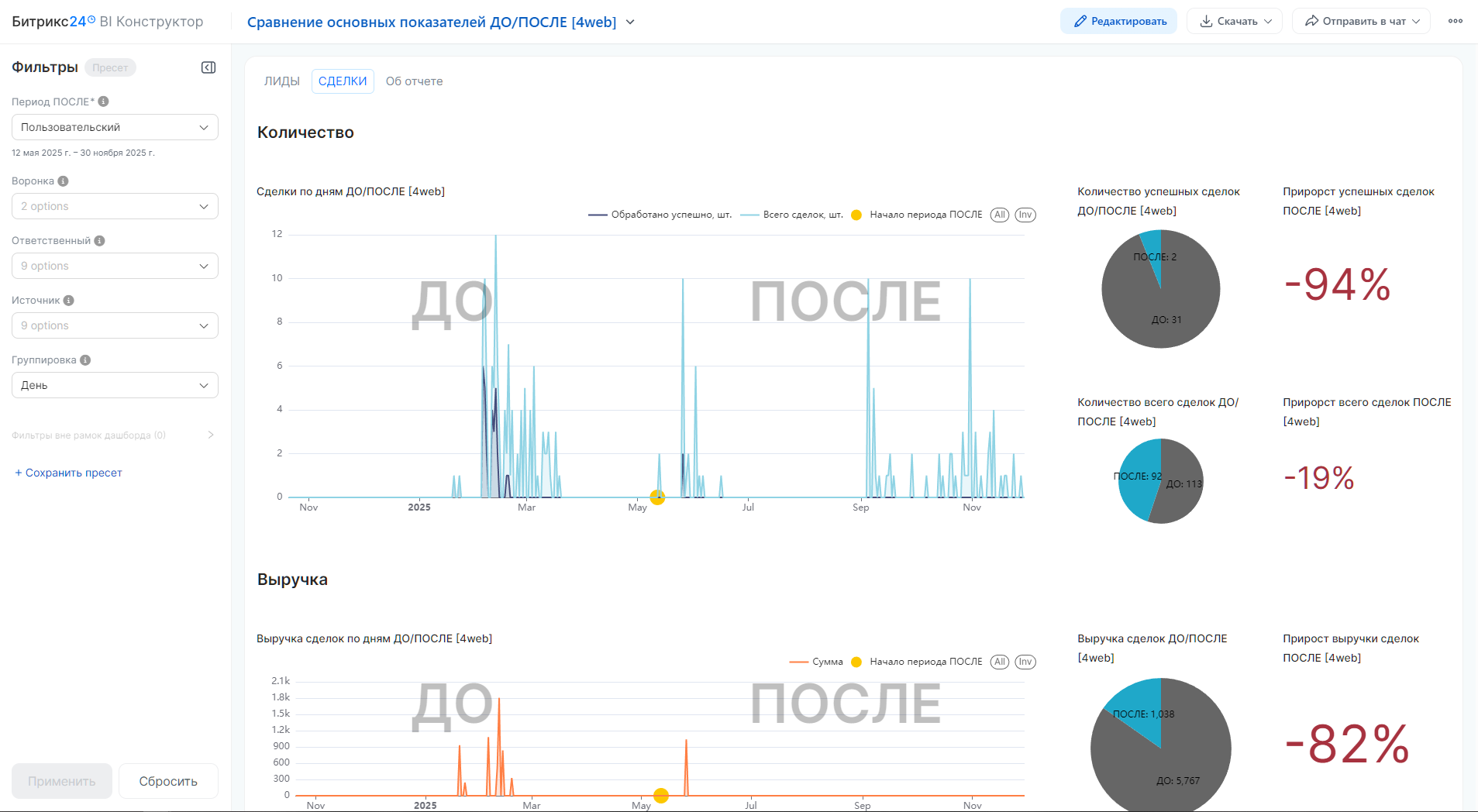Open the Период ПОСЛЕ dropdown
The width and height of the screenshot is (1478, 812).
(115, 127)
